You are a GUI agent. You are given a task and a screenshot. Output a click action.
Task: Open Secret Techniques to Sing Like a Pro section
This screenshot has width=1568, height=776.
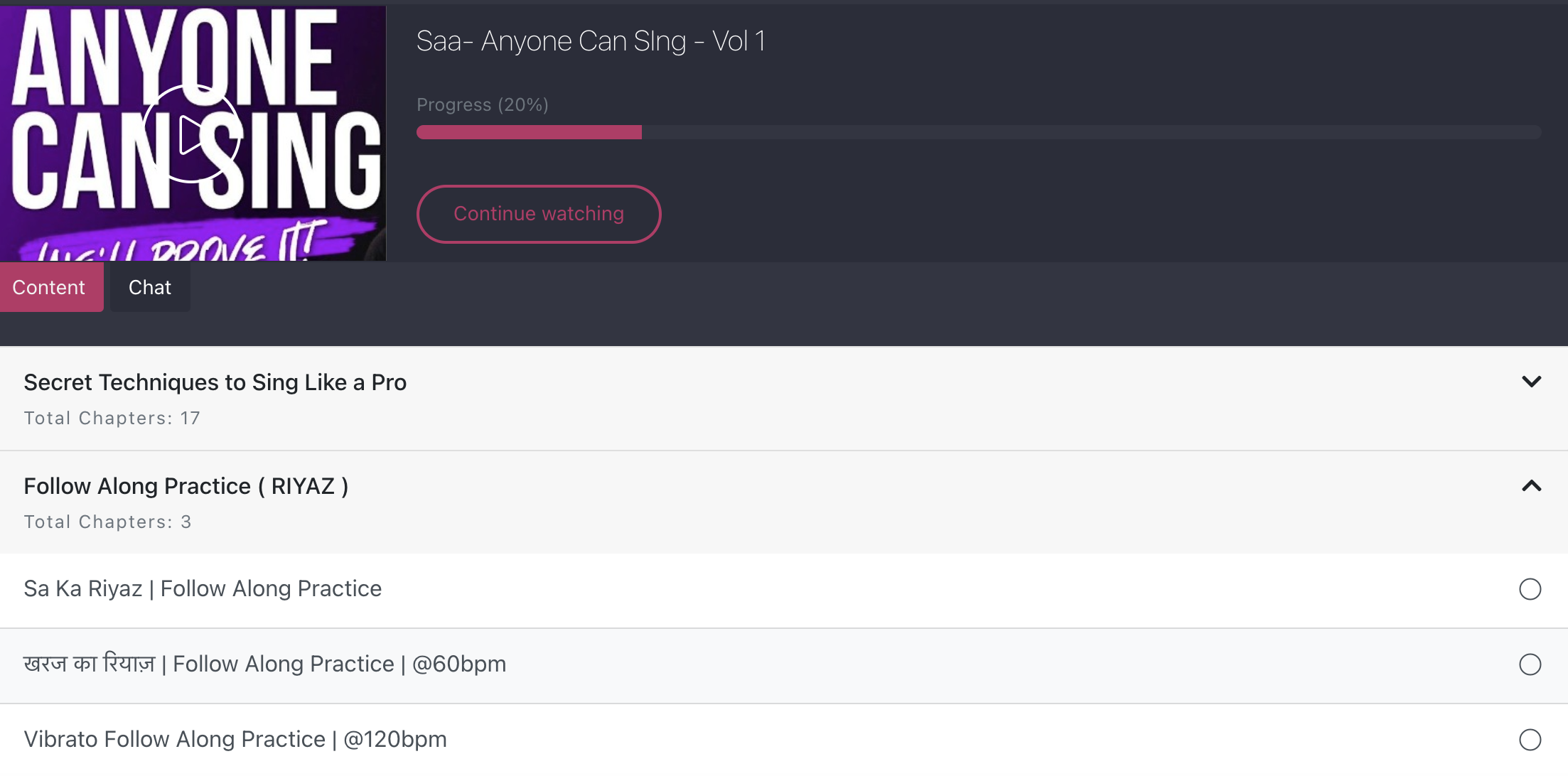[x=784, y=398]
